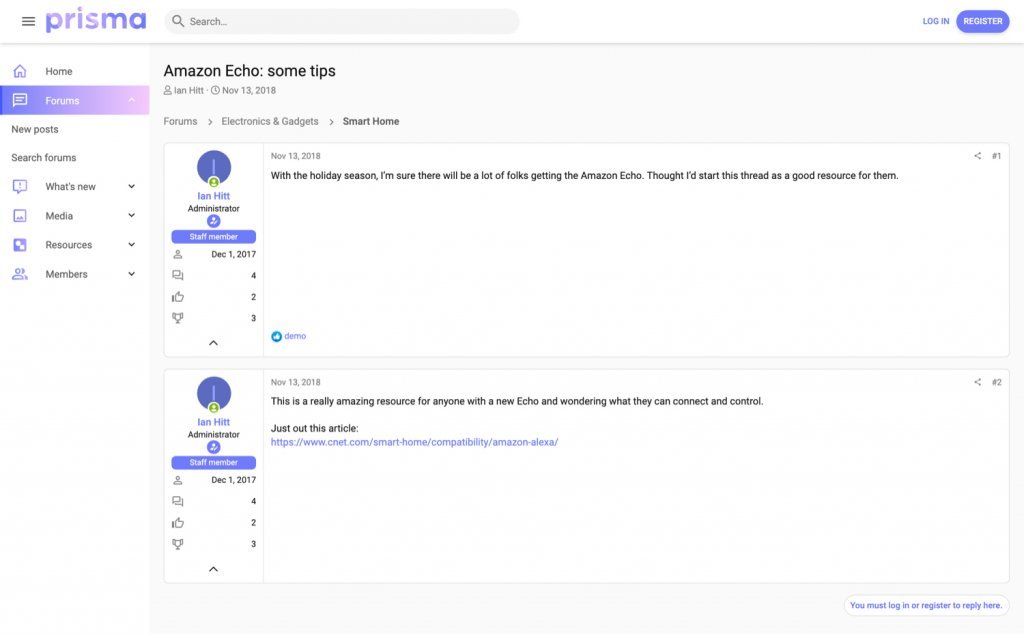Share post #1 via share icon
This screenshot has width=1024, height=634.
(x=978, y=156)
